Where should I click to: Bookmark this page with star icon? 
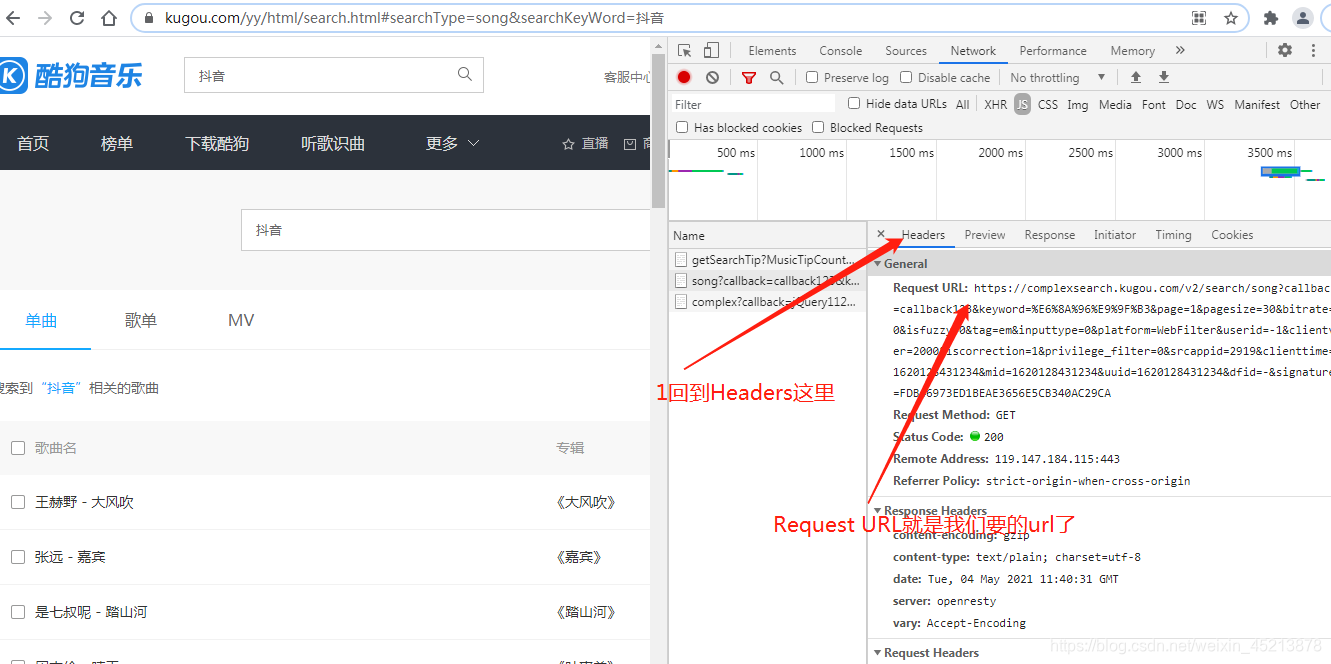click(x=1231, y=18)
